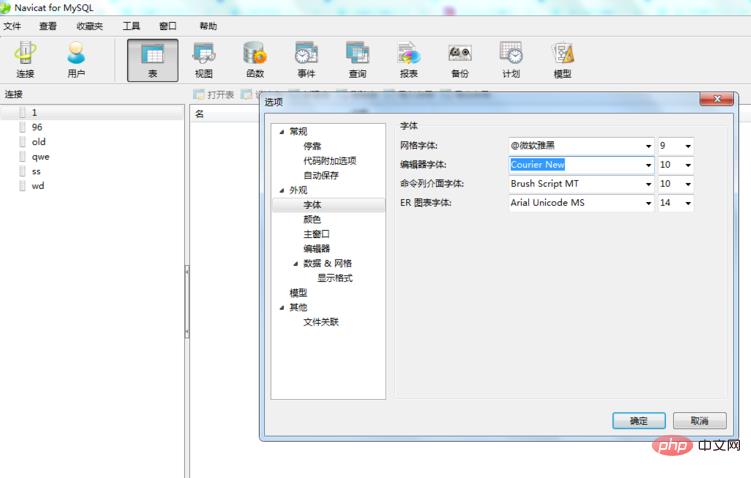Open the 编辑器字体 Courier New dropdown arrow
The height and width of the screenshot is (478, 751).
[x=649, y=165]
